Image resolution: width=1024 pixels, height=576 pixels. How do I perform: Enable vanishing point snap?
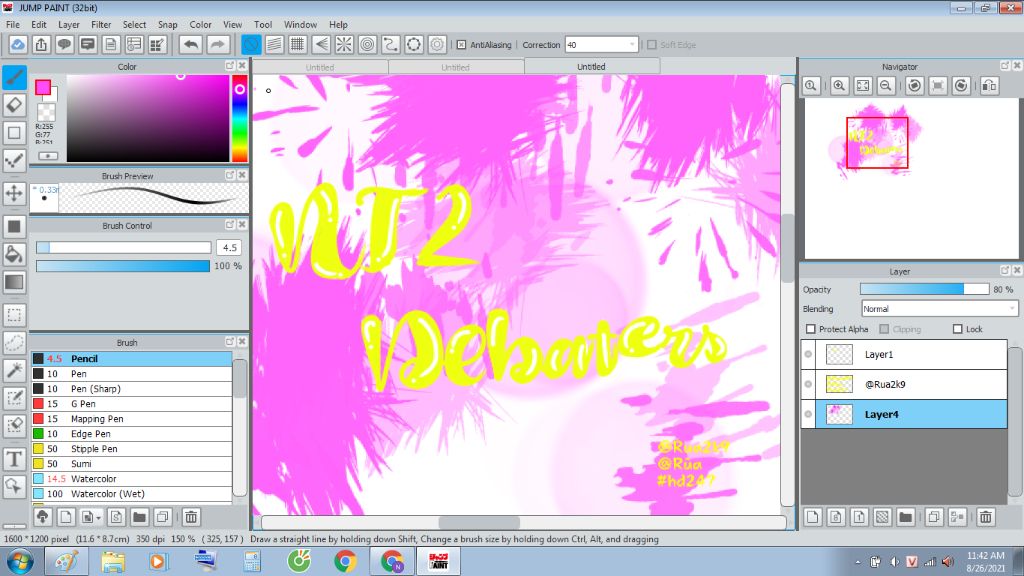click(321, 44)
